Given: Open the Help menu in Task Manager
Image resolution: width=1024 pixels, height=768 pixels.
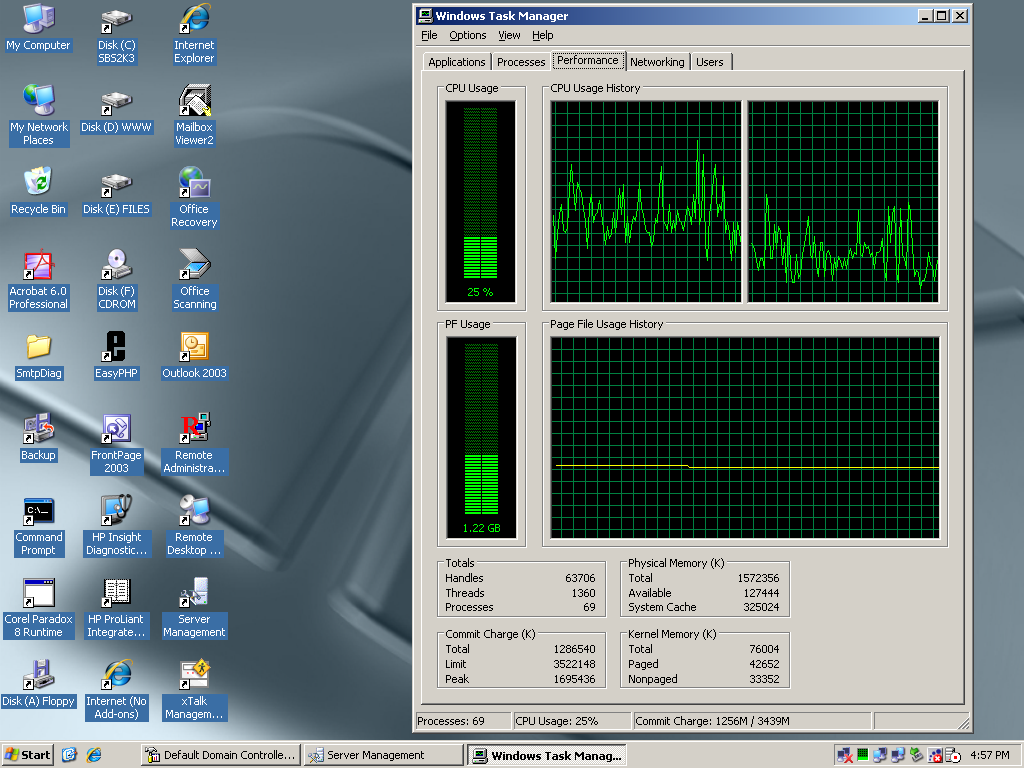Looking at the screenshot, I should pyautogui.click(x=543, y=35).
